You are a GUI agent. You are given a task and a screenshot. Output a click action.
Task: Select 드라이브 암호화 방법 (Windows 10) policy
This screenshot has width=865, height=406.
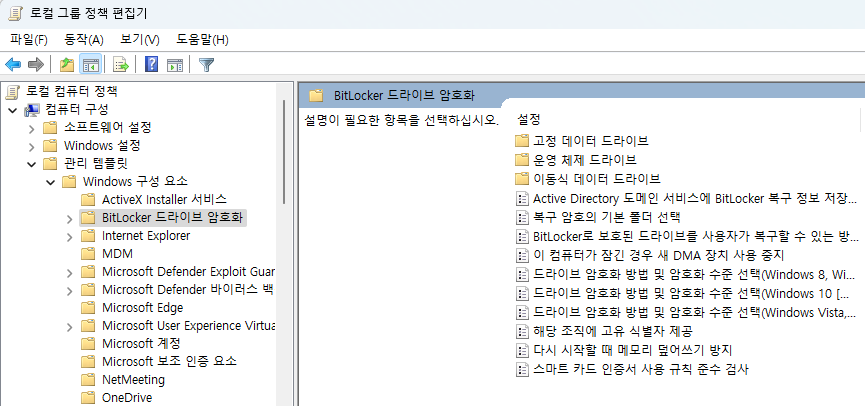coord(691,293)
